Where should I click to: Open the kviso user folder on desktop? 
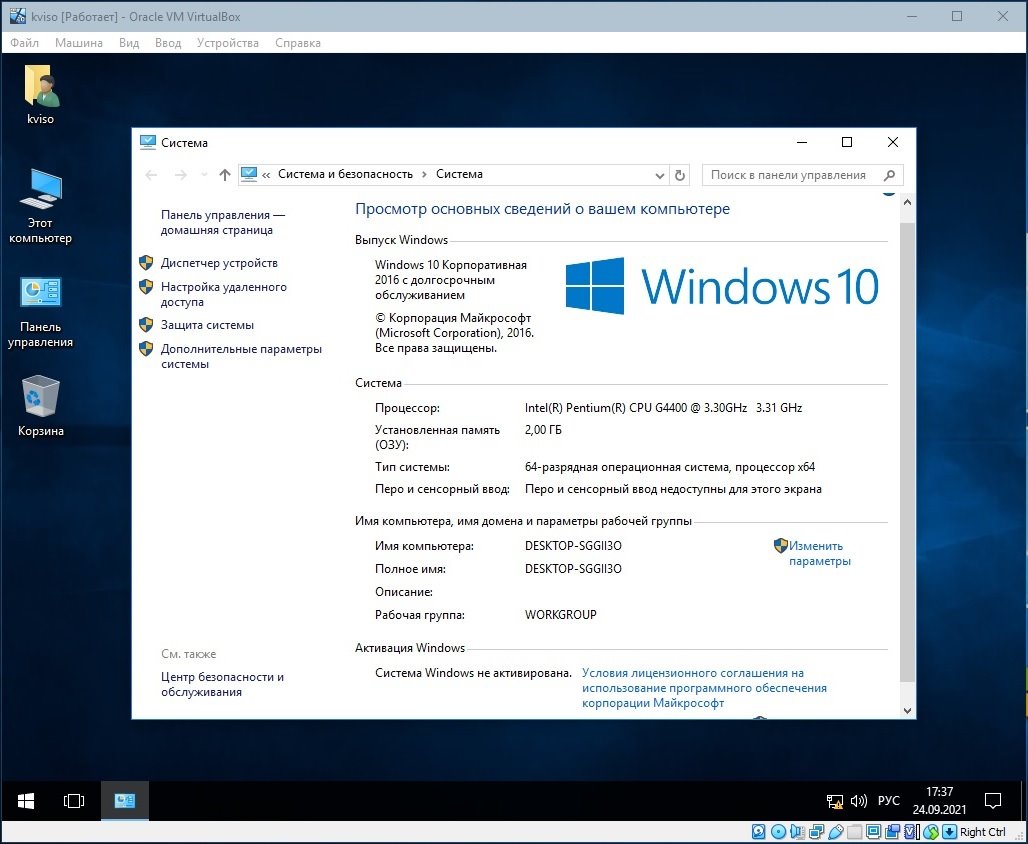41,94
